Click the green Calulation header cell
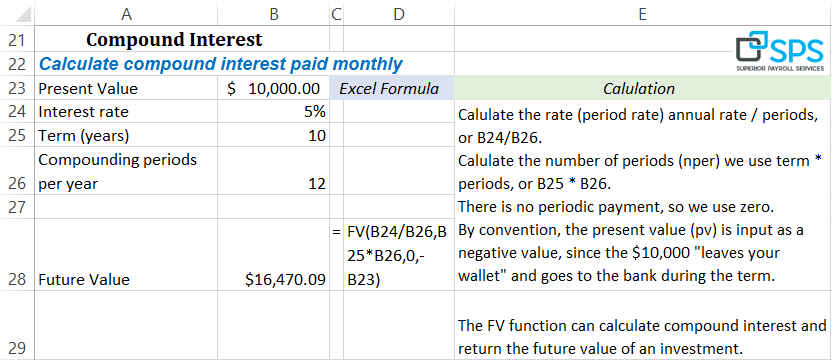 pos(643,88)
